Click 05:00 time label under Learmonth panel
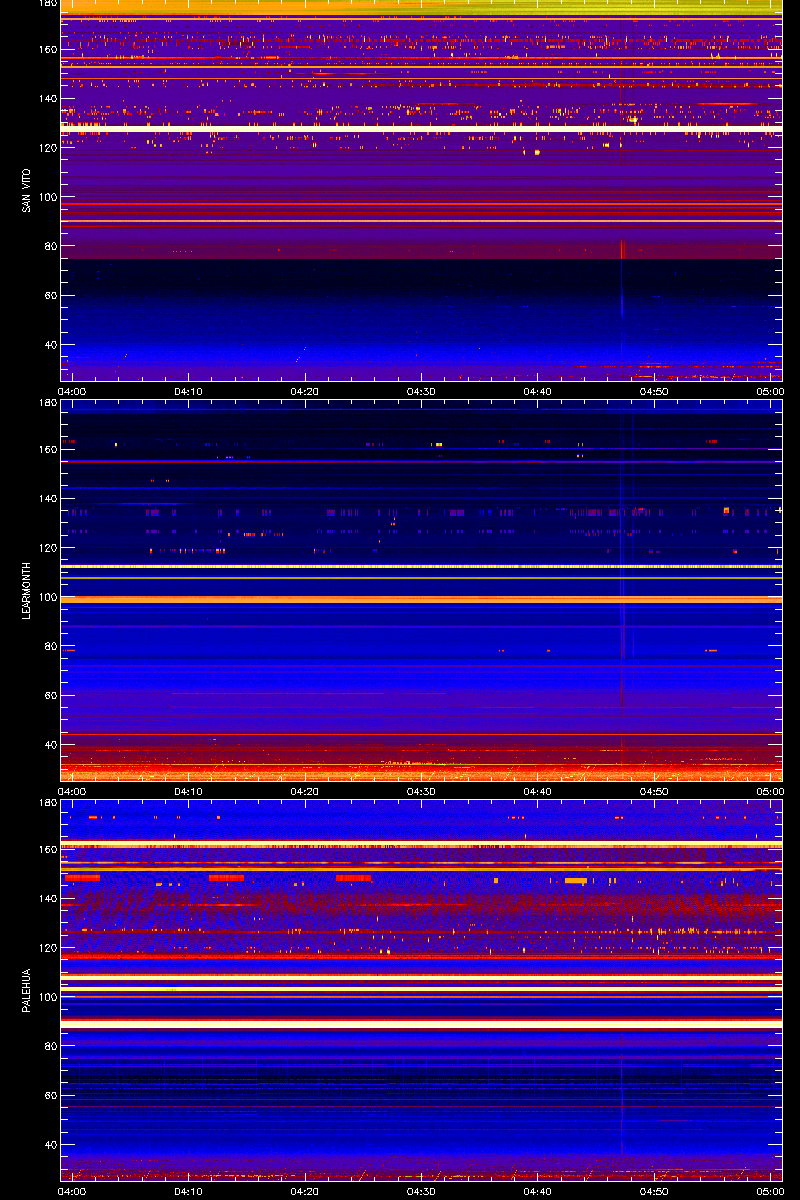This screenshot has width=800, height=1200. tap(770, 791)
